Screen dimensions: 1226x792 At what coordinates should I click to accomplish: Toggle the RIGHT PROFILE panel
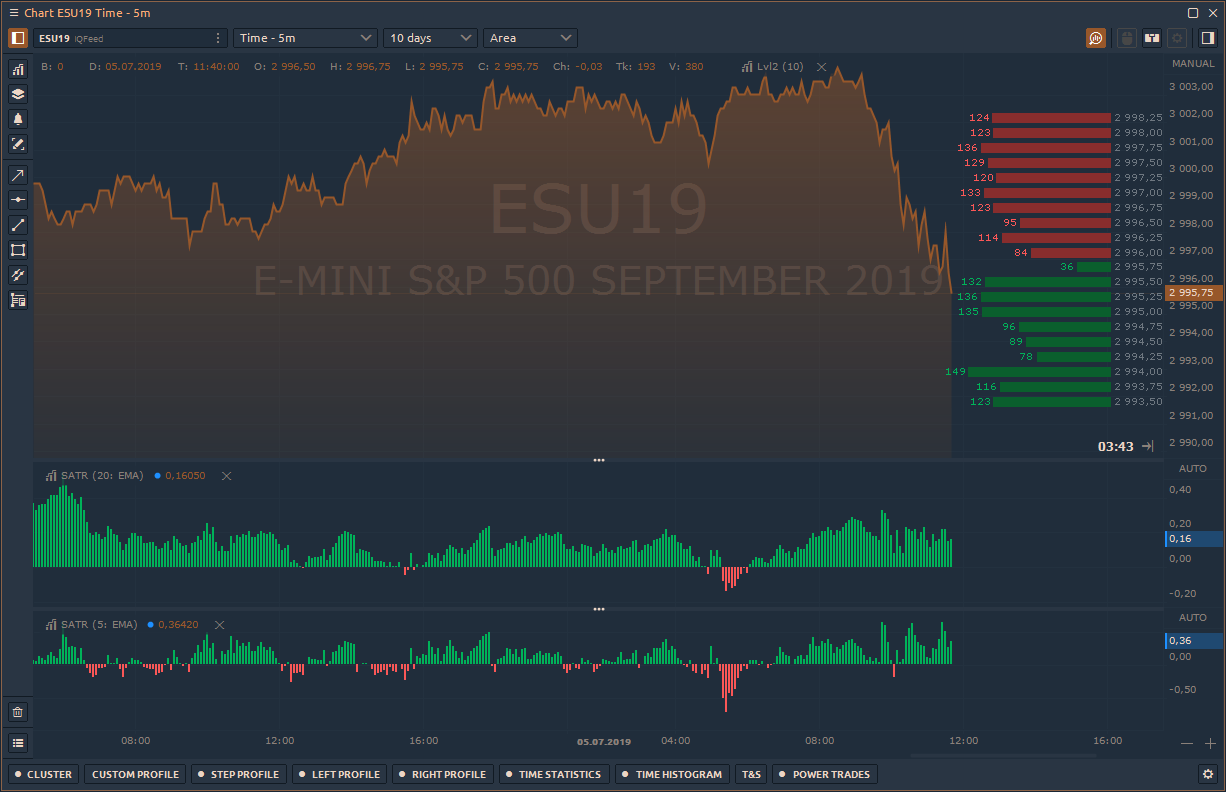point(443,774)
